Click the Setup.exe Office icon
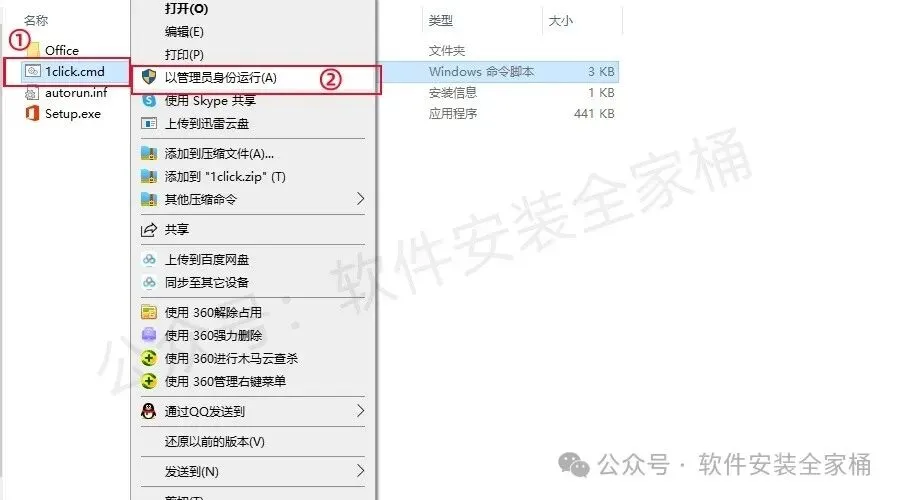Viewport: 900px width, 500px height. pos(32,113)
